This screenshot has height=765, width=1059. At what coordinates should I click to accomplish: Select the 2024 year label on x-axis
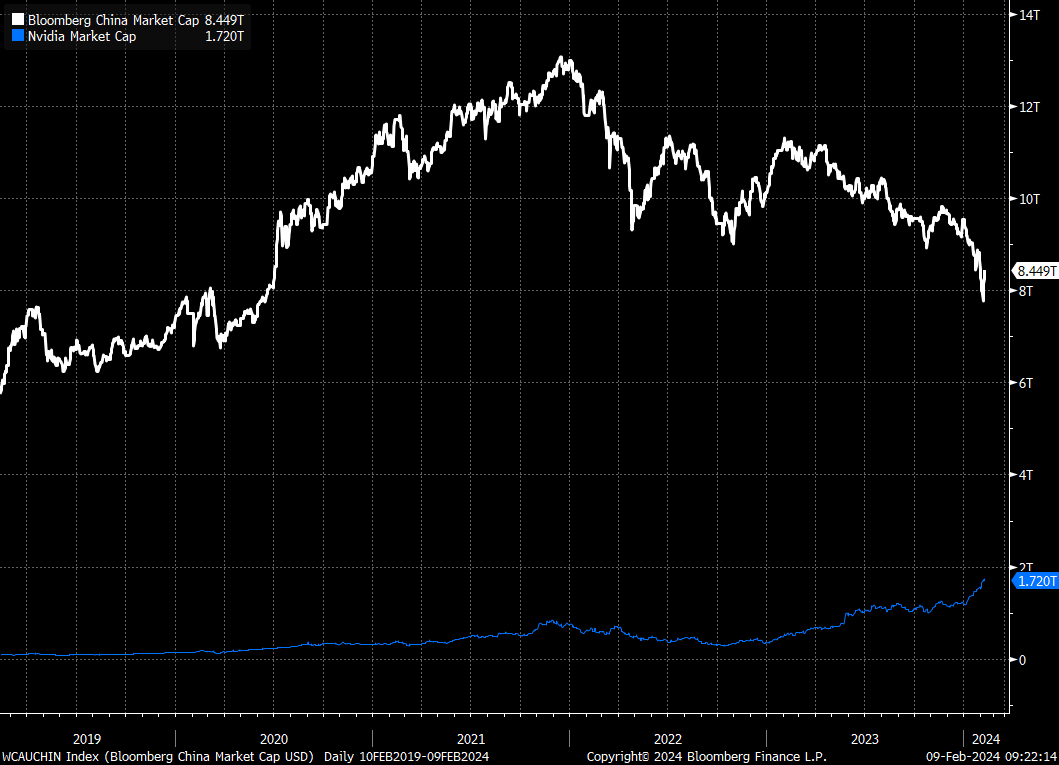click(986, 739)
